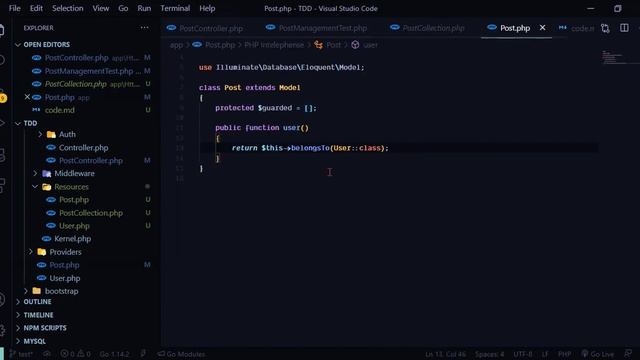This screenshot has width=640, height=360.
Task: Open the File menu
Action: [15, 8]
